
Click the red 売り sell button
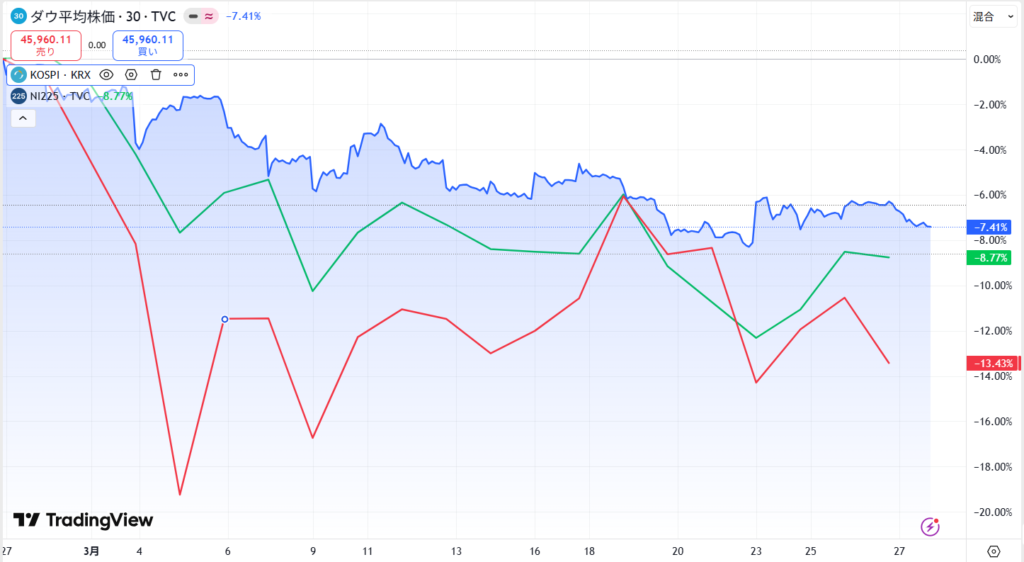click(46, 45)
